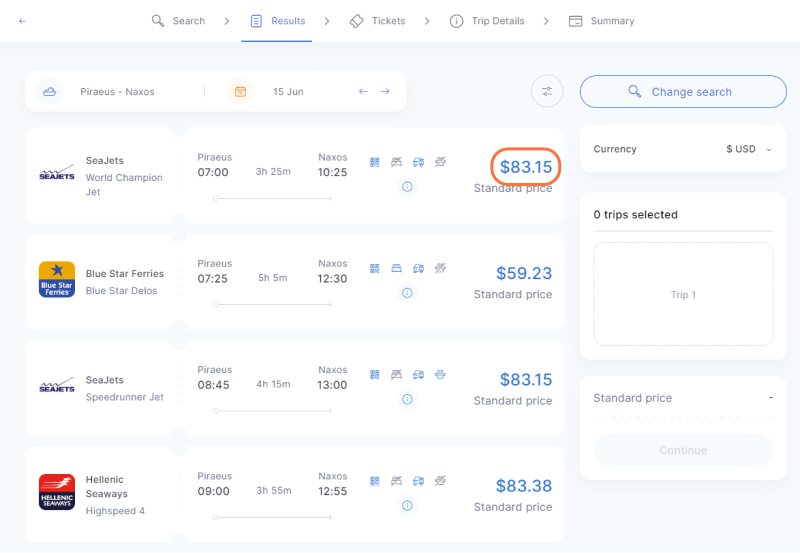Click the 5h 5m duration text
The height and width of the screenshot is (553, 800).
point(273,278)
